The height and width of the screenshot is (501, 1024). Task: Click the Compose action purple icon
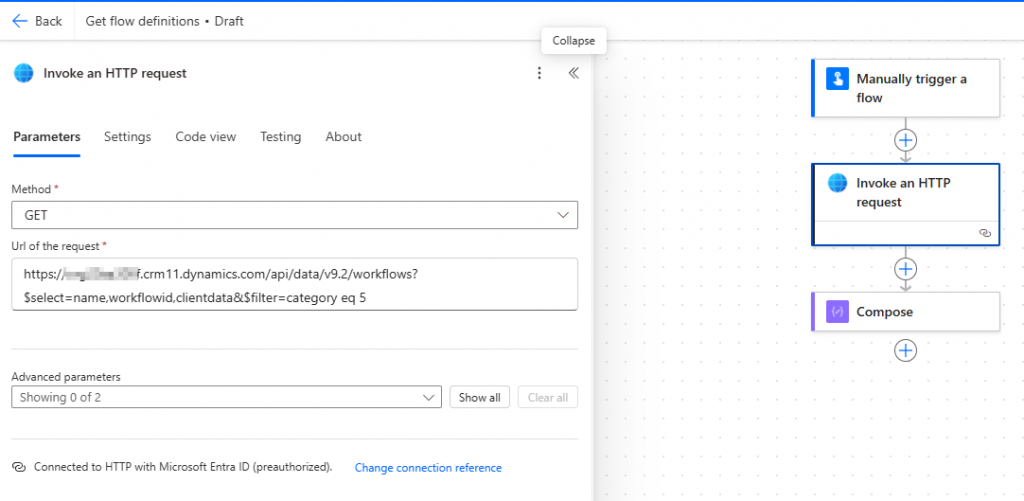pos(837,312)
